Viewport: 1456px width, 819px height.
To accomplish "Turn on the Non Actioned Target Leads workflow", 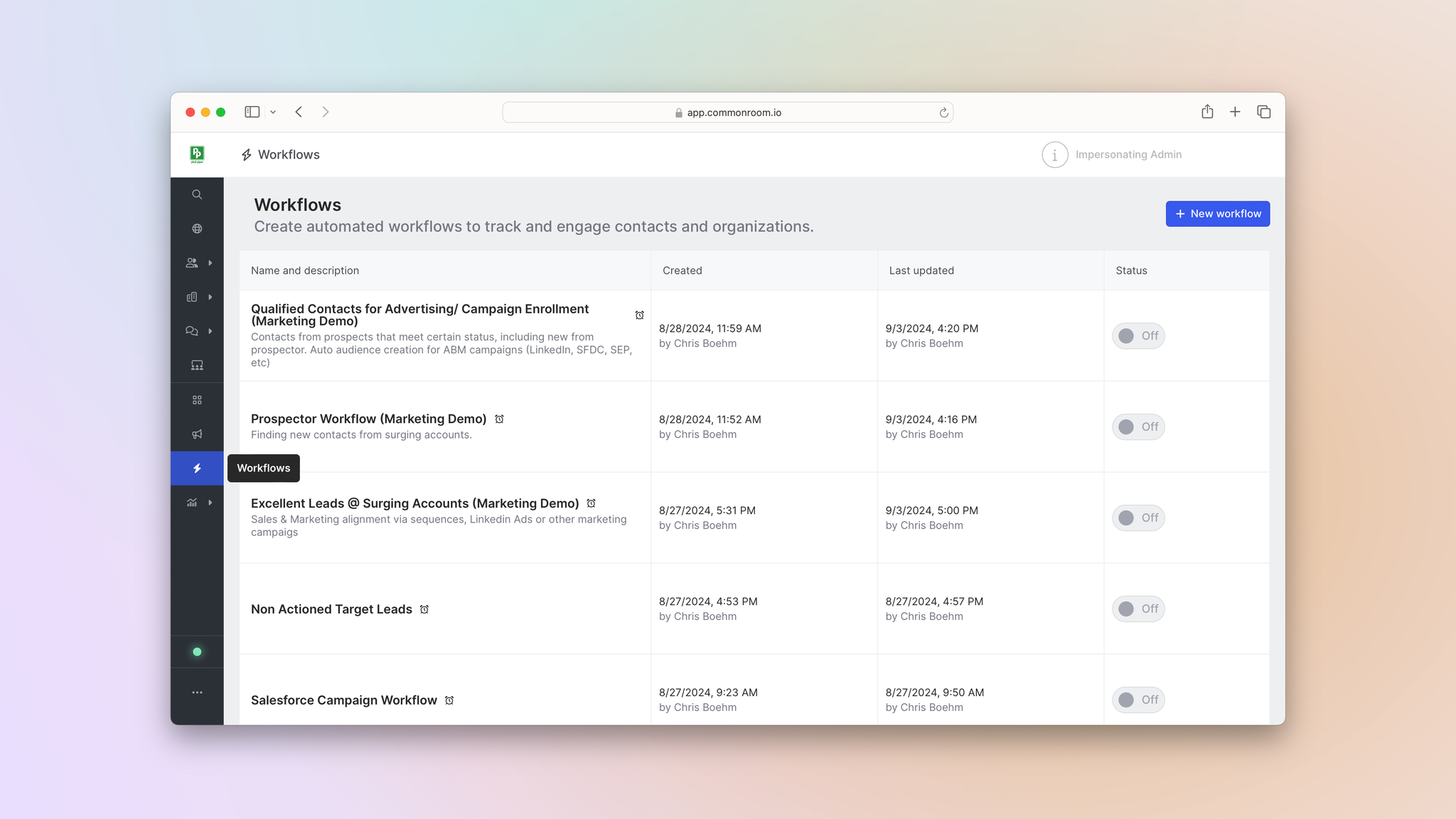I will pos(1137,609).
